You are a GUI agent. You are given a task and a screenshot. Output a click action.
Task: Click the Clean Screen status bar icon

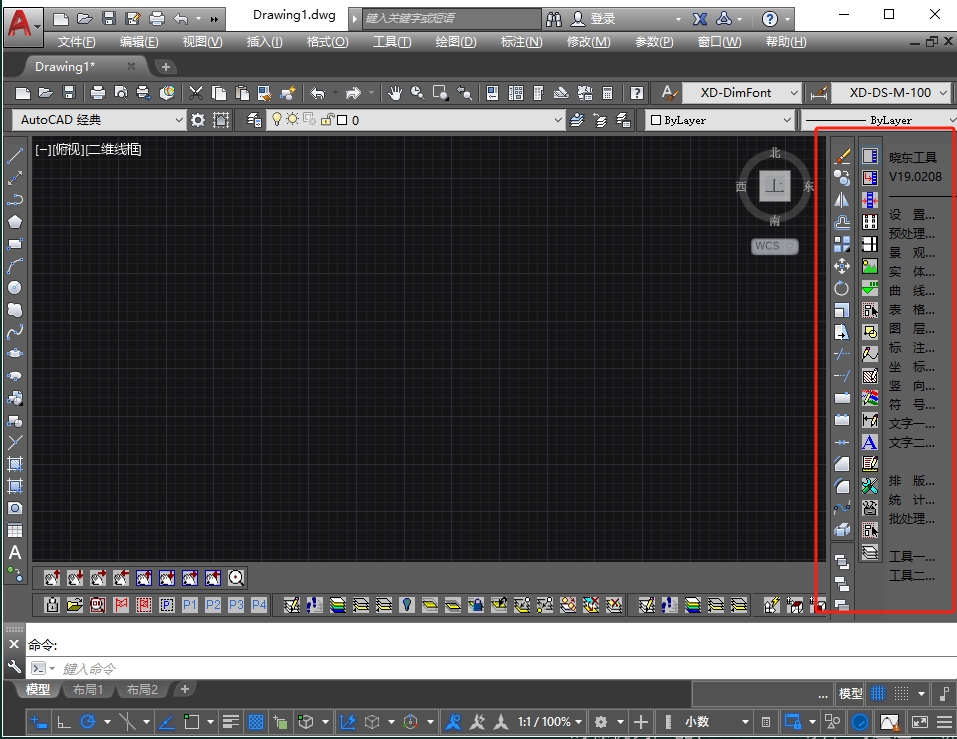920,722
